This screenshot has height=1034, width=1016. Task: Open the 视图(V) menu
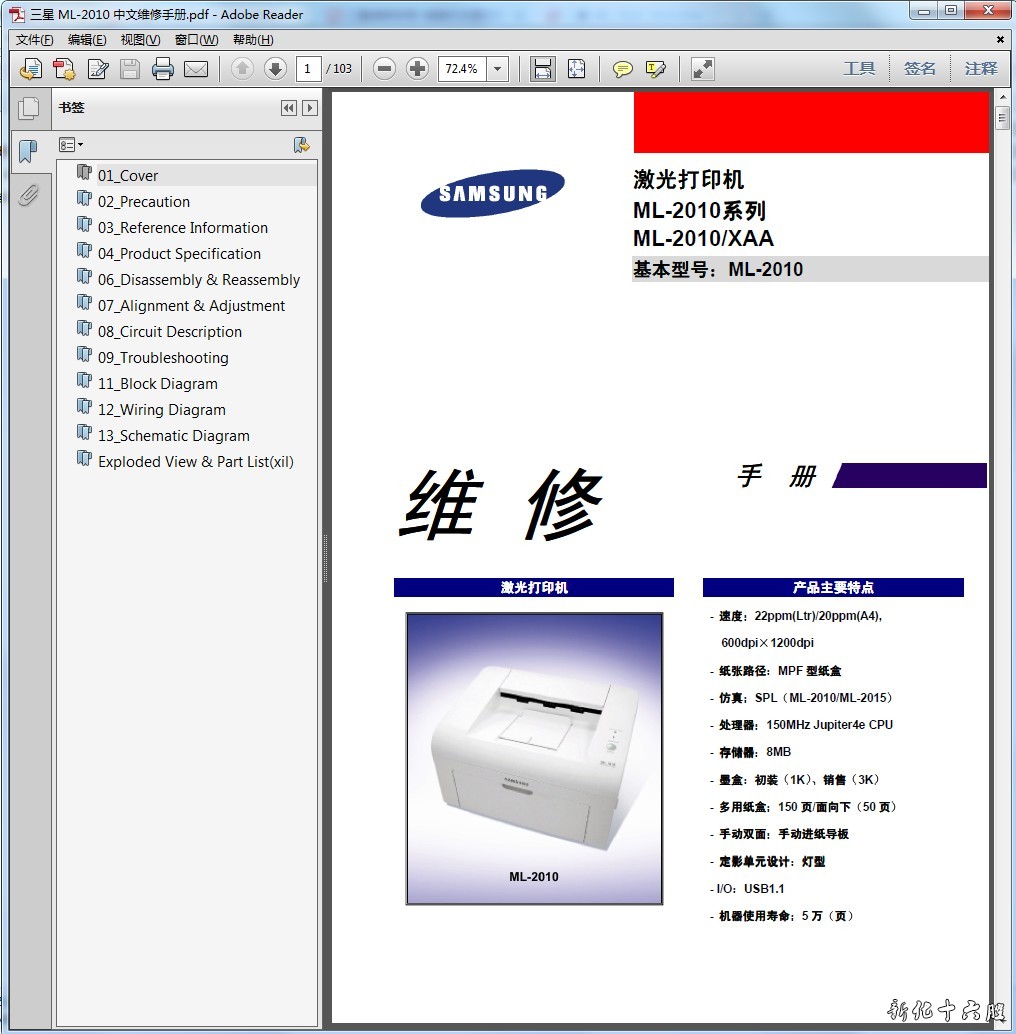pos(140,40)
